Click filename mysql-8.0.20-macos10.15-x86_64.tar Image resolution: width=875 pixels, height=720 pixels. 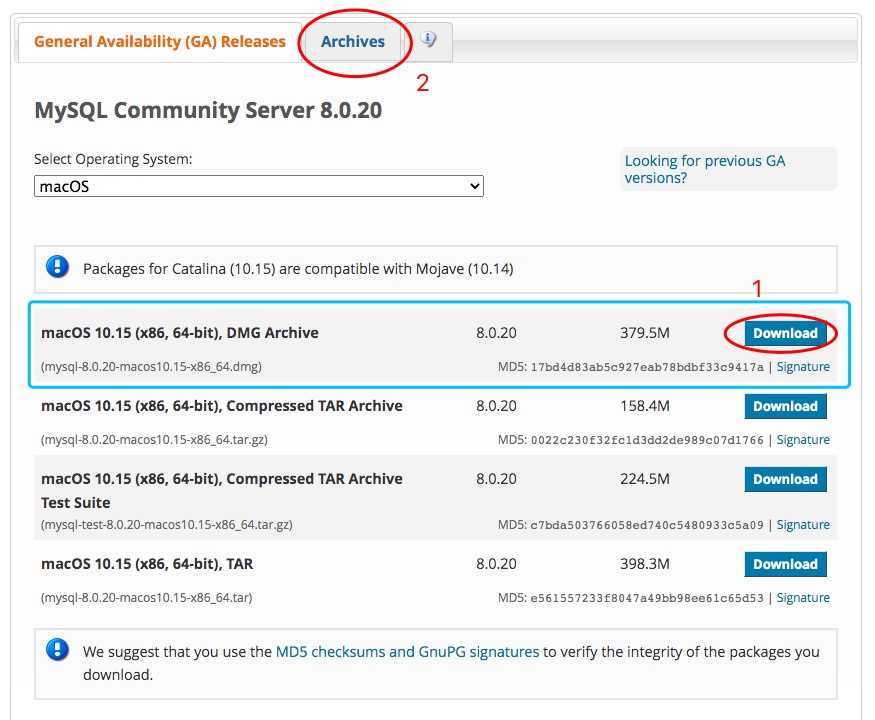[146, 598]
